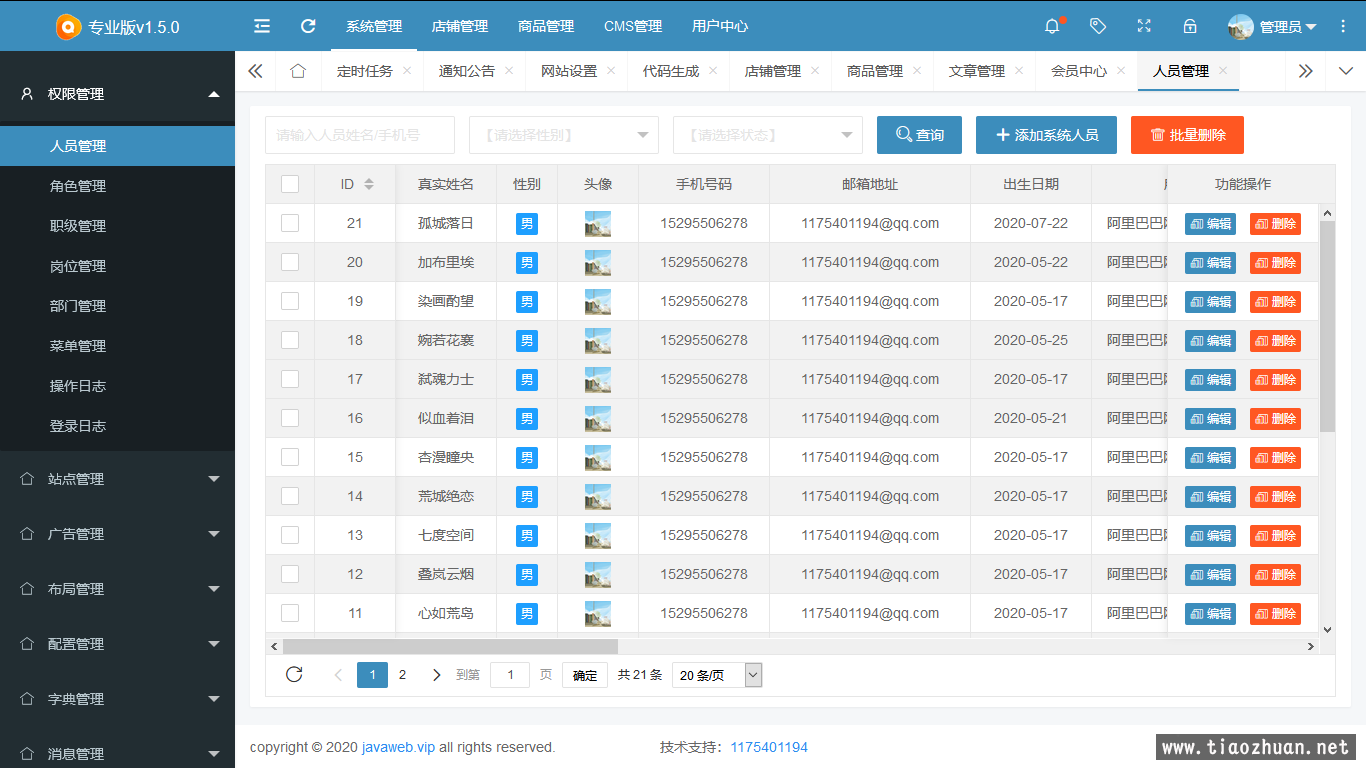Check the row with ID 15
1366x768 pixels.
tap(290, 457)
